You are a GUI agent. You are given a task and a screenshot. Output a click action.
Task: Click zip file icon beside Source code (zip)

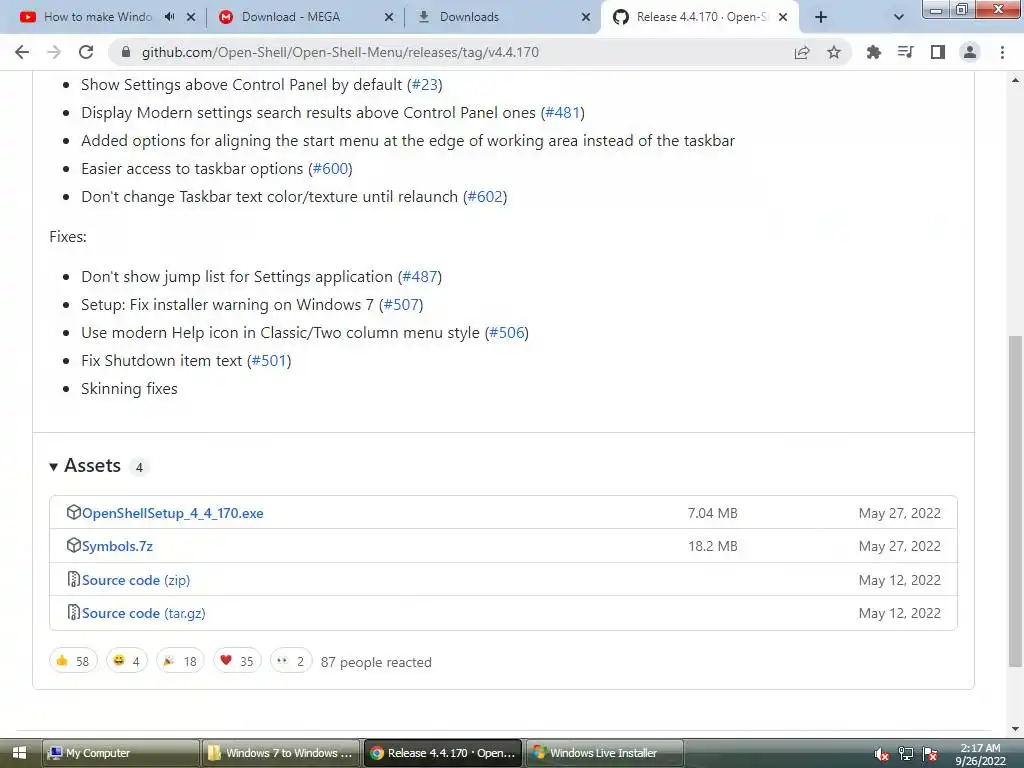click(x=74, y=579)
